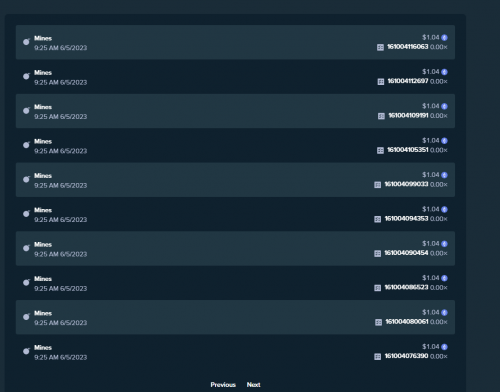Click the Mines bomb icon beside bet 161004112697

pos(26,76)
